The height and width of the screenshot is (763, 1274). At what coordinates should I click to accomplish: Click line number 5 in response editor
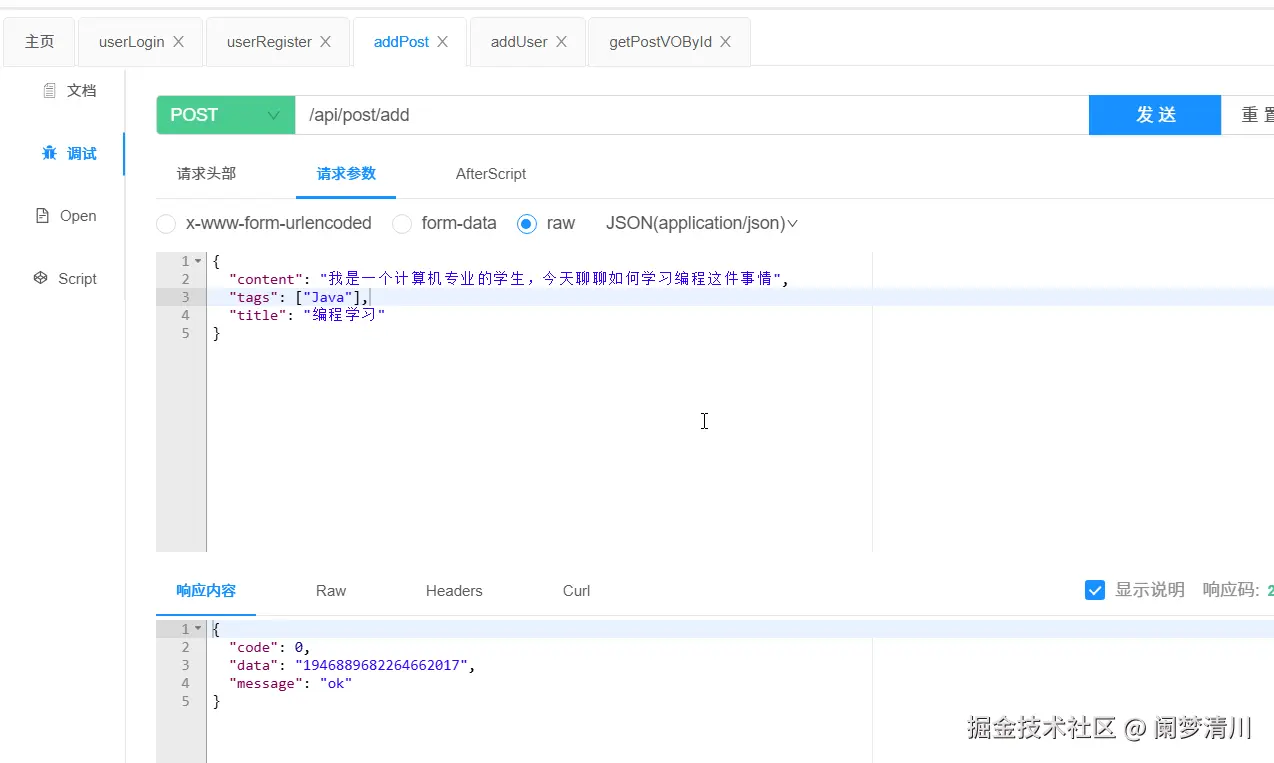click(x=185, y=701)
